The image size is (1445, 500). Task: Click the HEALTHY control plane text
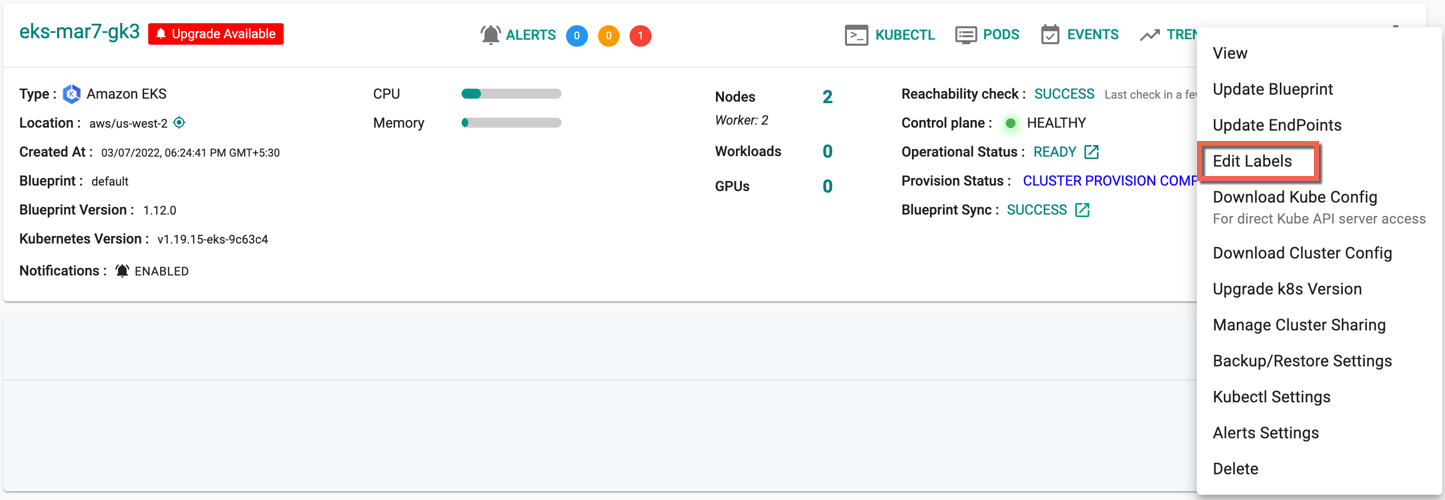click(1056, 123)
